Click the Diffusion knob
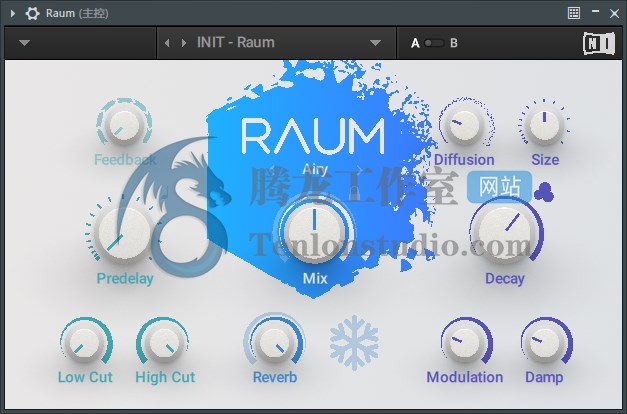The image size is (627, 414). 464,125
